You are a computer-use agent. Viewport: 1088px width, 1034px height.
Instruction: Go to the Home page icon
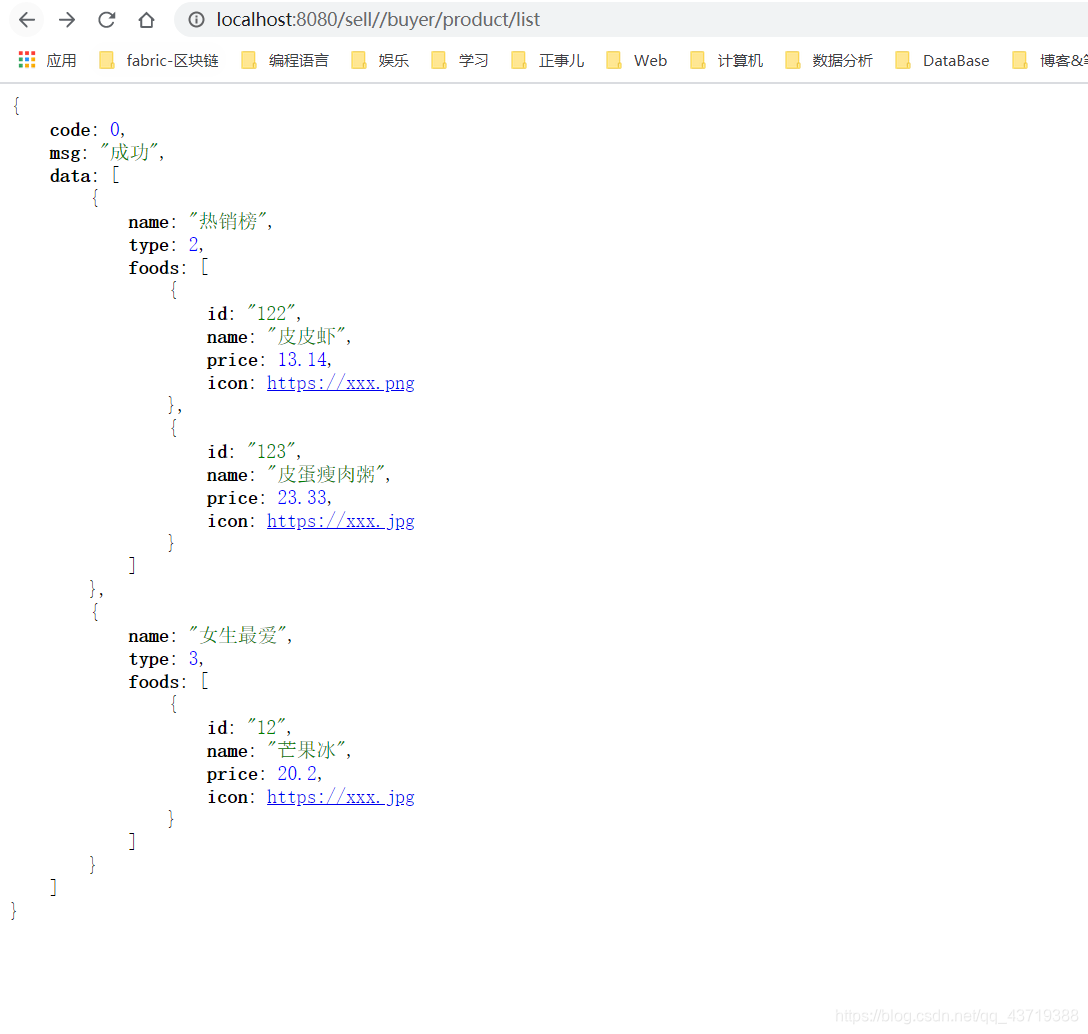click(146, 19)
